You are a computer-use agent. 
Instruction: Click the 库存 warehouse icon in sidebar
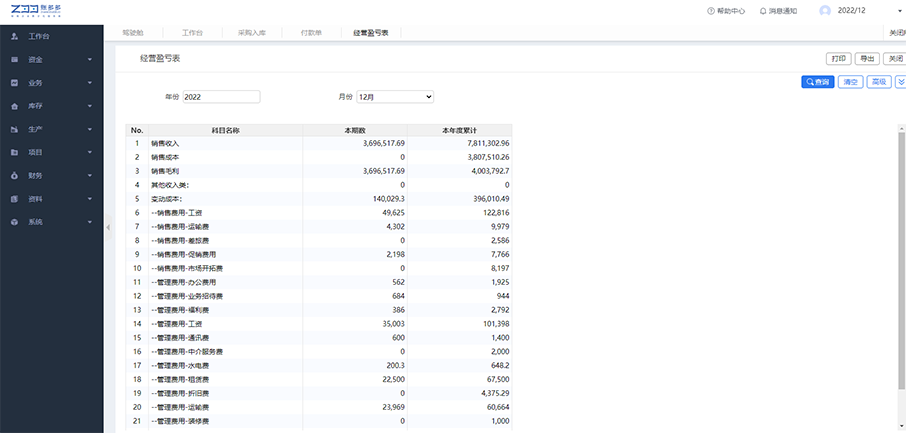pyautogui.click(x=13, y=106)
